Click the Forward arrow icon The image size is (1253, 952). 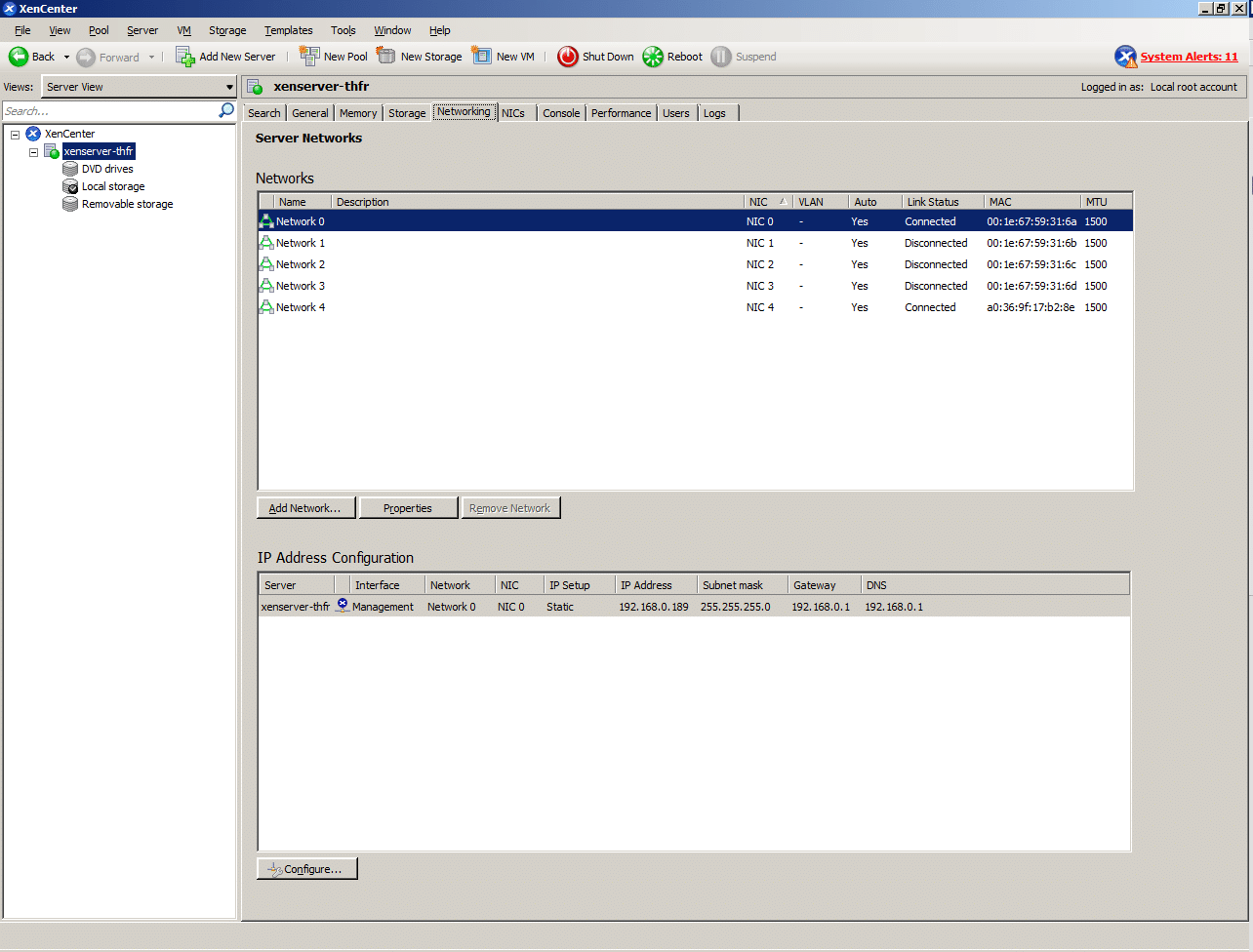click(86, 58)
